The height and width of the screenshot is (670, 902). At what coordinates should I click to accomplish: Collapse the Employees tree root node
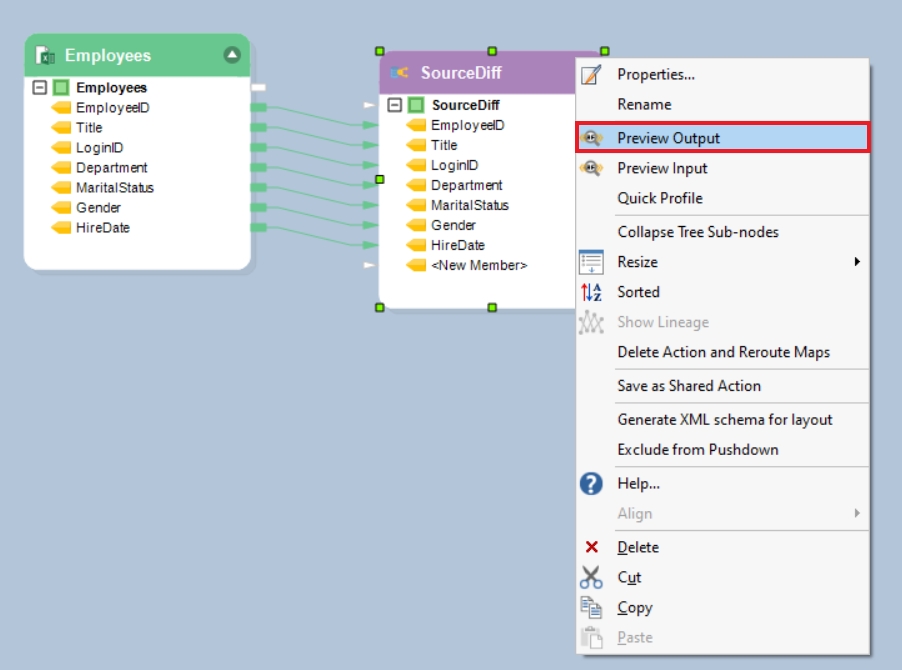(40, 88)
